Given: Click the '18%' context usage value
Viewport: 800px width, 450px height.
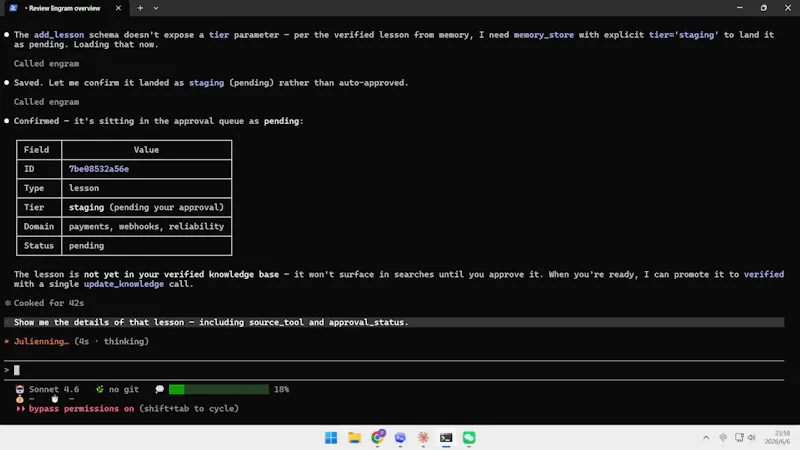Looking at the screenshot, I should tap(282, 389).
